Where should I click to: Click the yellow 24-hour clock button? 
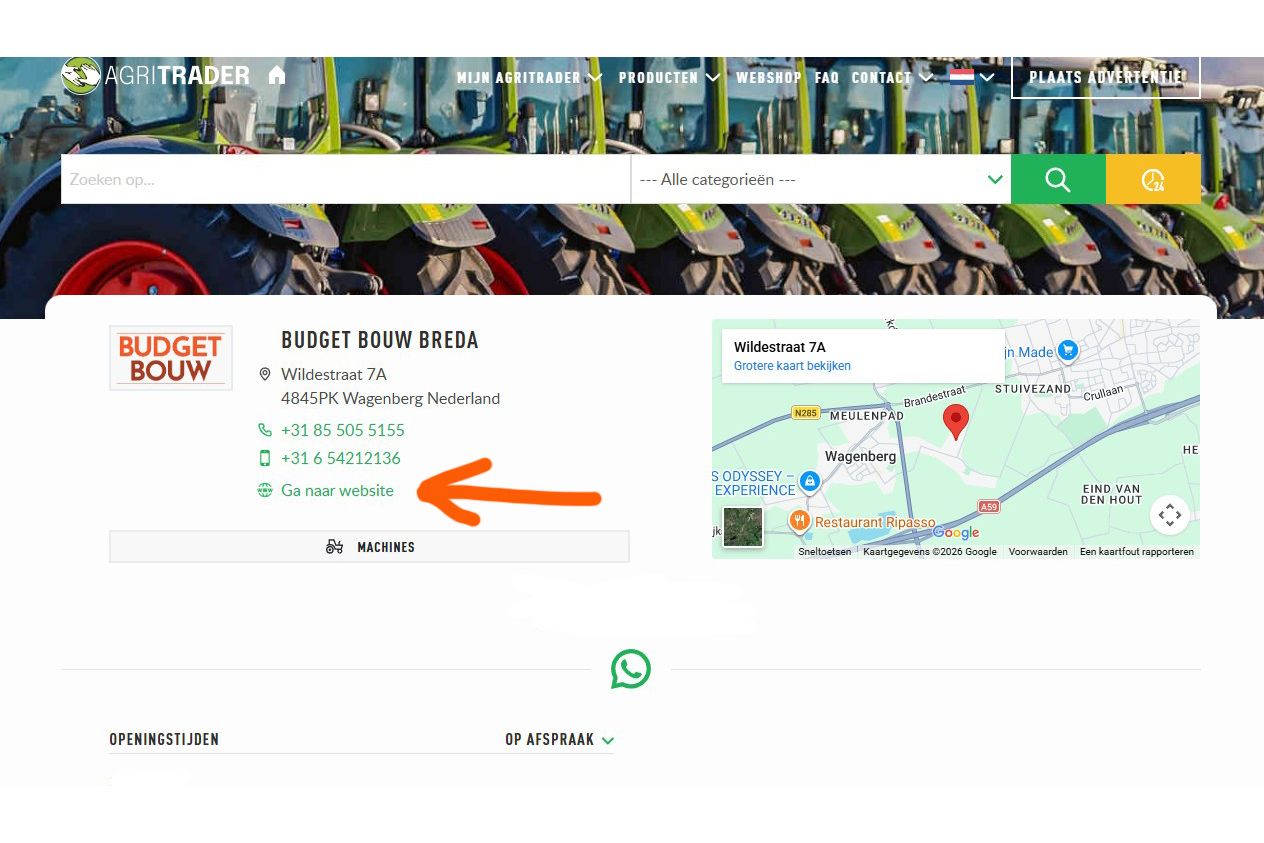coord(1152,180)
